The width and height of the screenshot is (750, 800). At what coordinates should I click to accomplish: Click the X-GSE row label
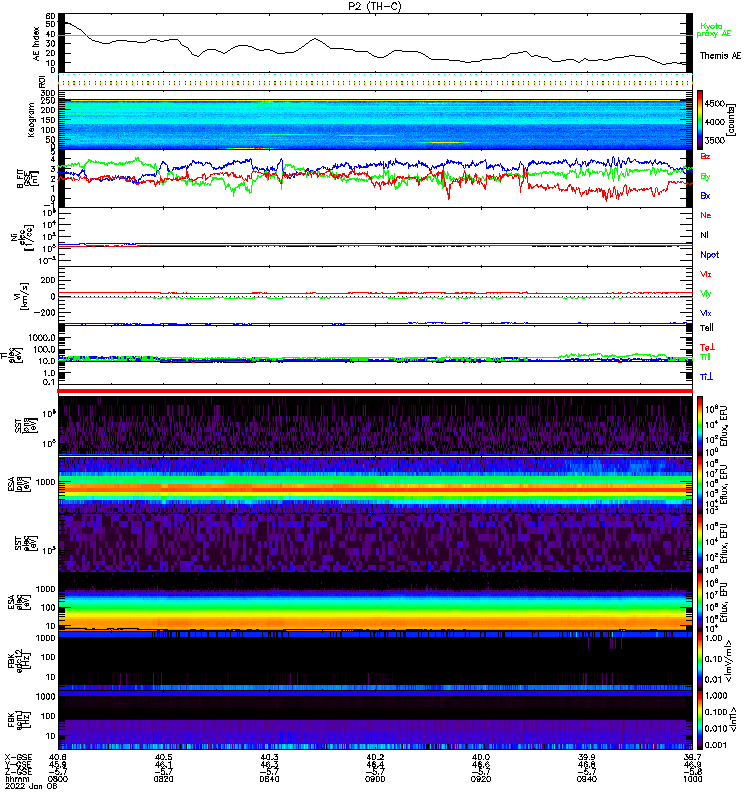(x=18, y=757)
